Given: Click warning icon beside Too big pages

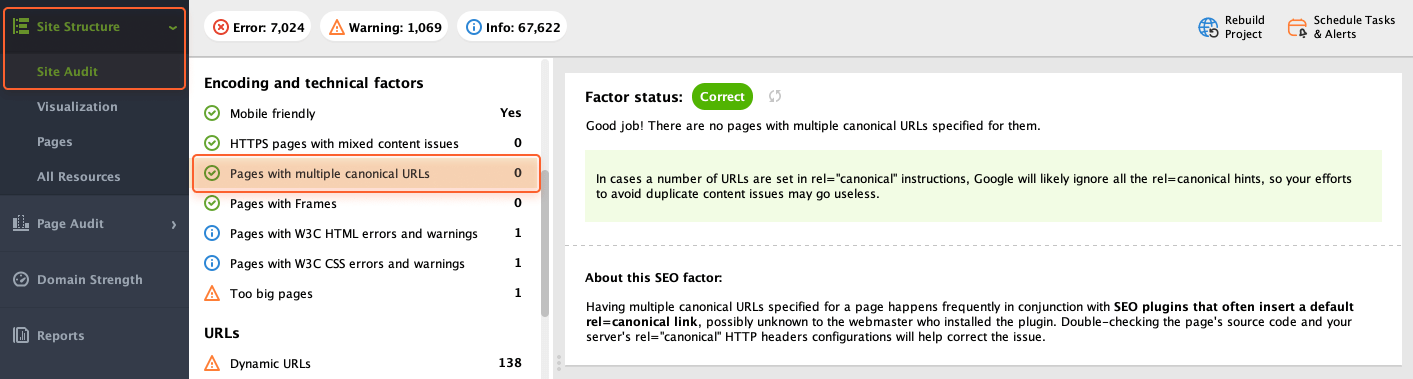Looking at the screenshot, I should tap(211, 293).
